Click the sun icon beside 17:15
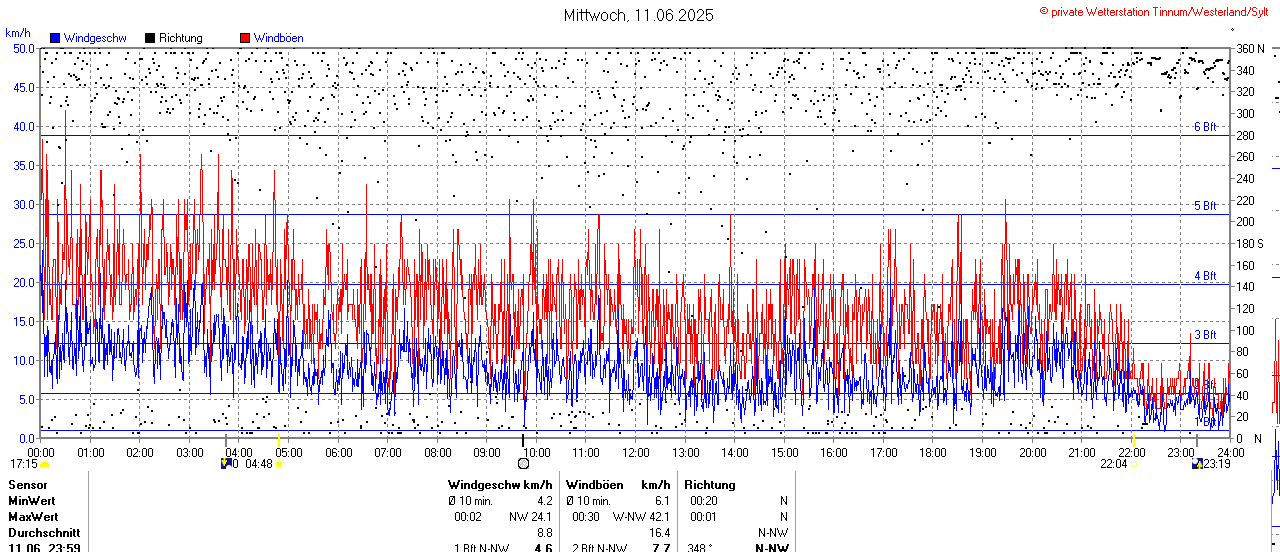1280x552 pixels. click(44, 464)
